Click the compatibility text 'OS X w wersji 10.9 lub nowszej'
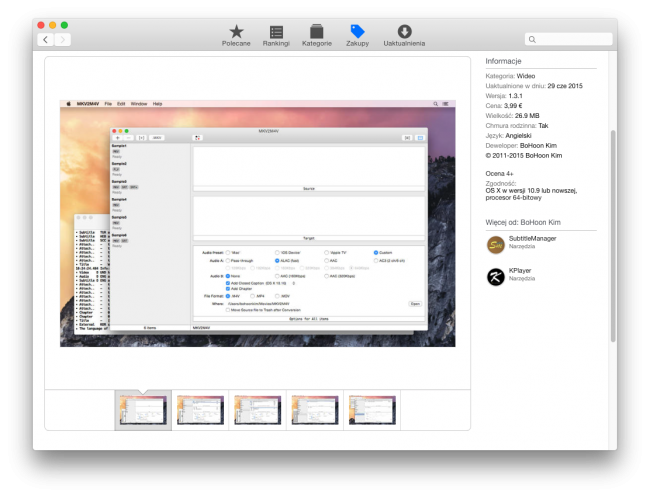The image size is (650, 497). (531, 191)
